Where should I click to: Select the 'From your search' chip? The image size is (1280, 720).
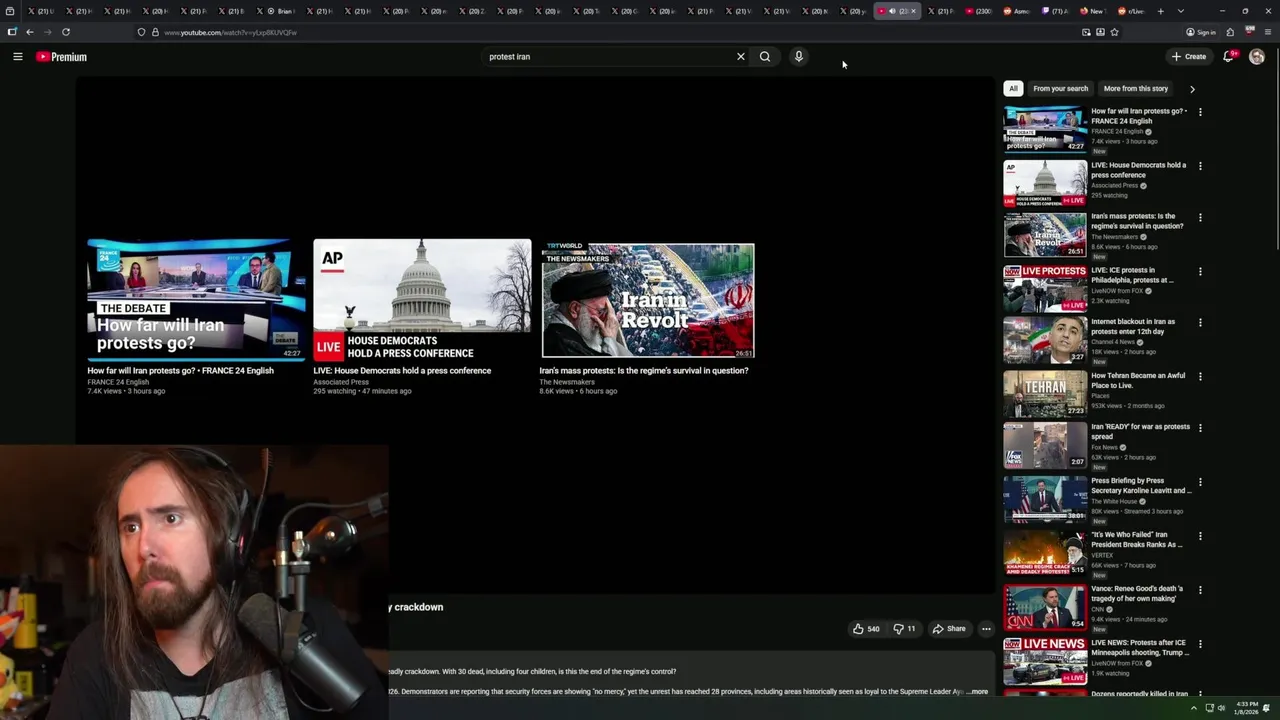[1060, 88]
